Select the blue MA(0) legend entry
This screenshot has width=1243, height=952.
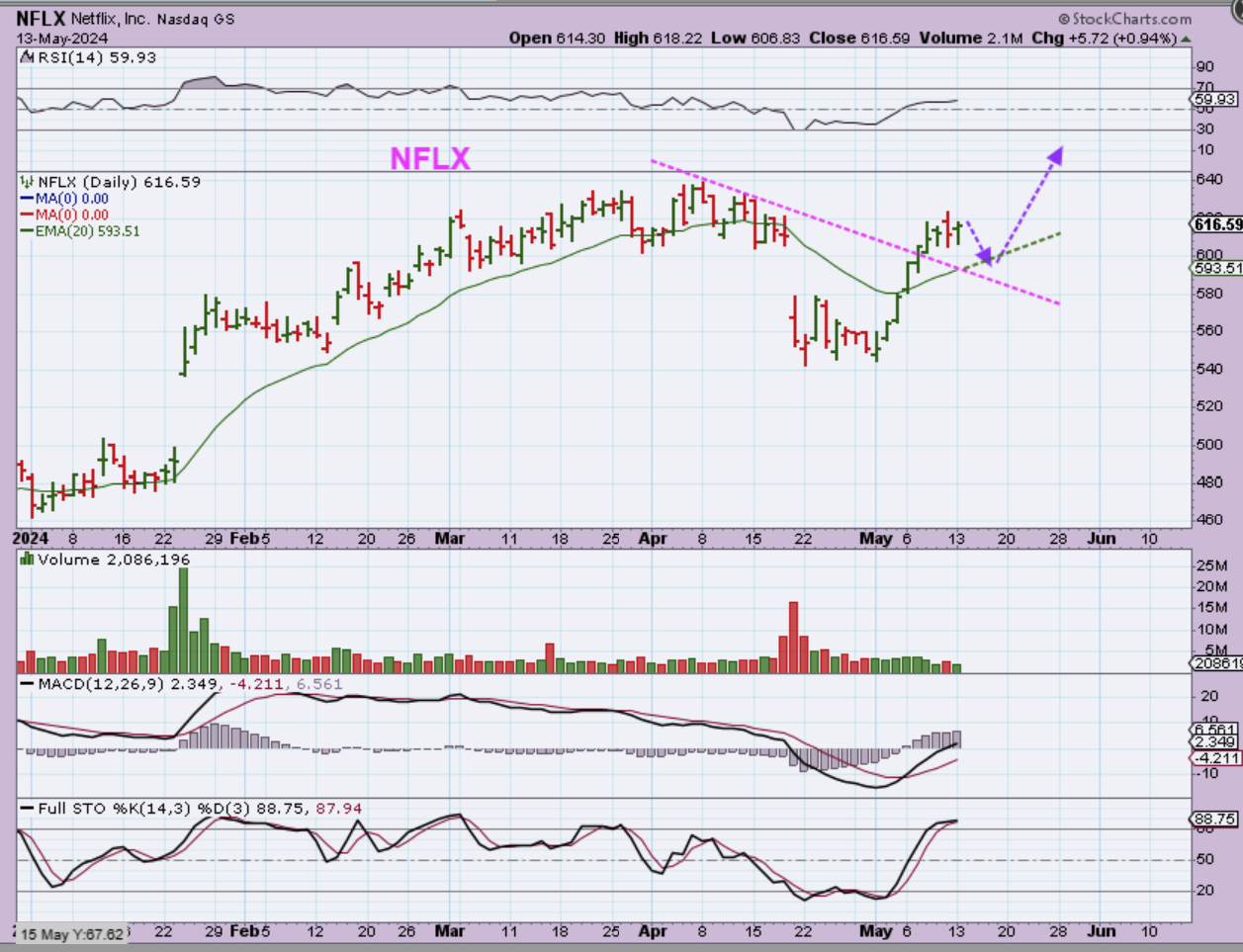click(65, 199)
